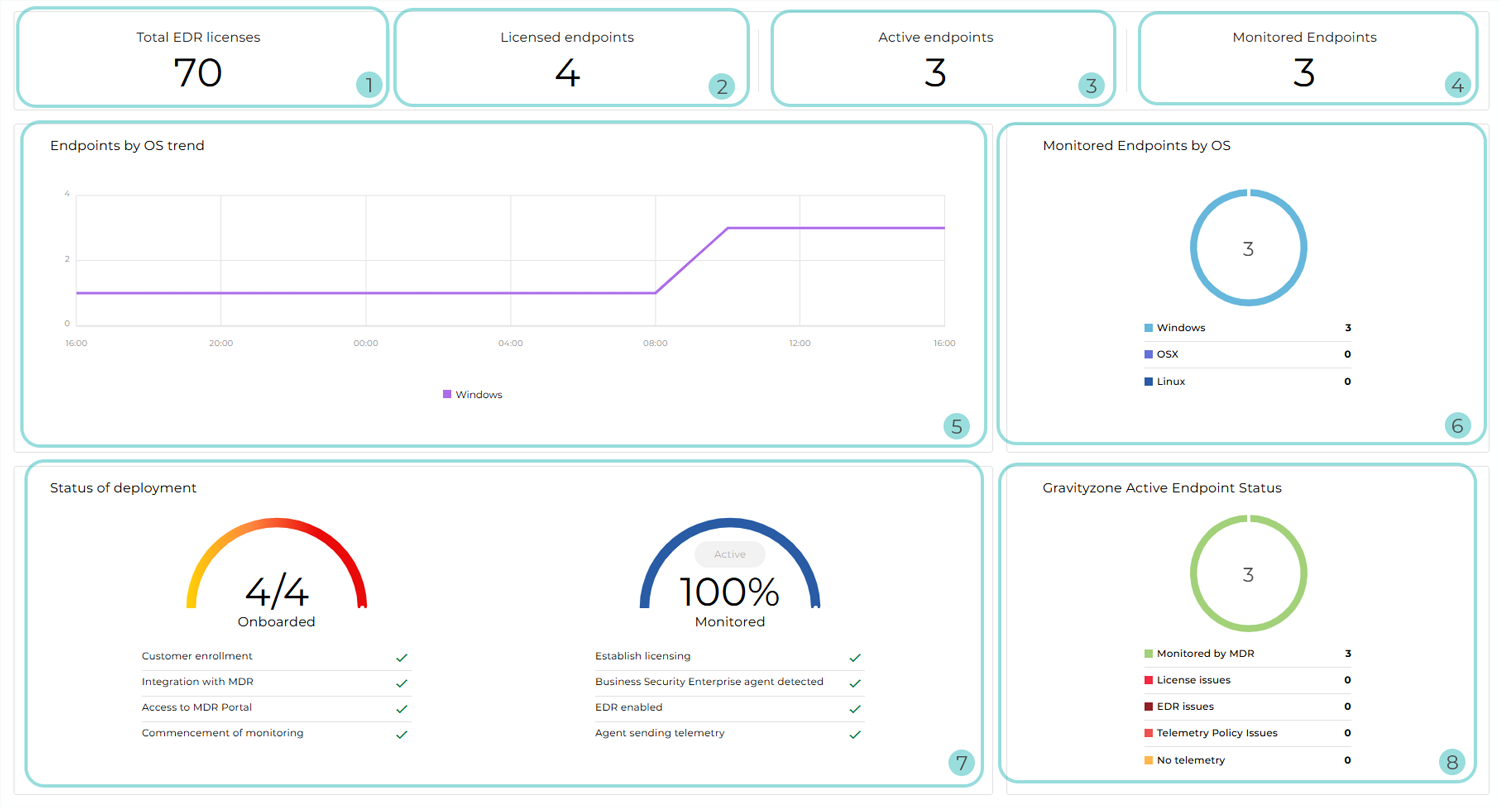Click callout badge 4 on Monitored Endpoints
Image resolution: width=1499 pixels, height=807 pixels.
pyautogui.click(x=1458, y=86)
